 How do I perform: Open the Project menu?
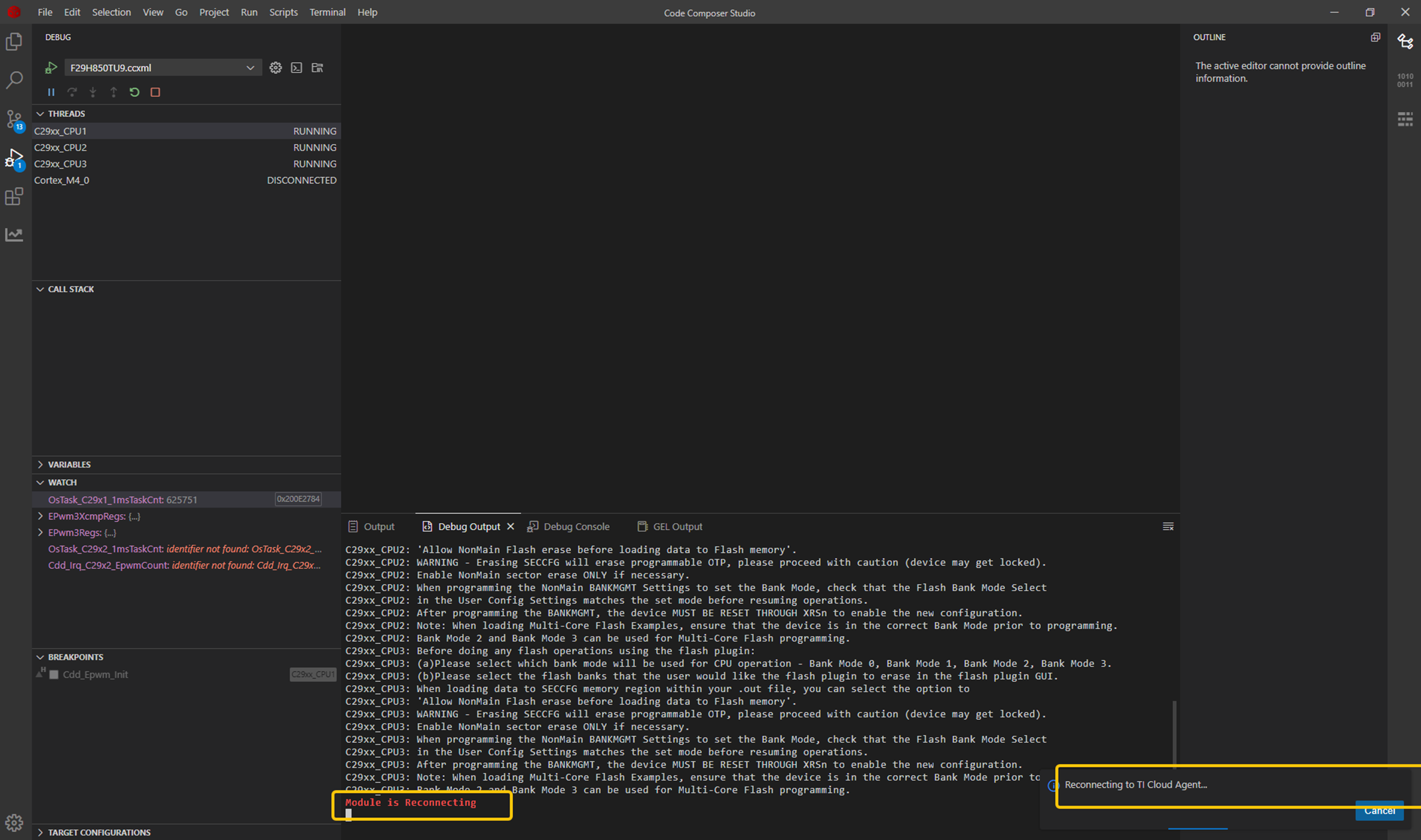point(214,12)
